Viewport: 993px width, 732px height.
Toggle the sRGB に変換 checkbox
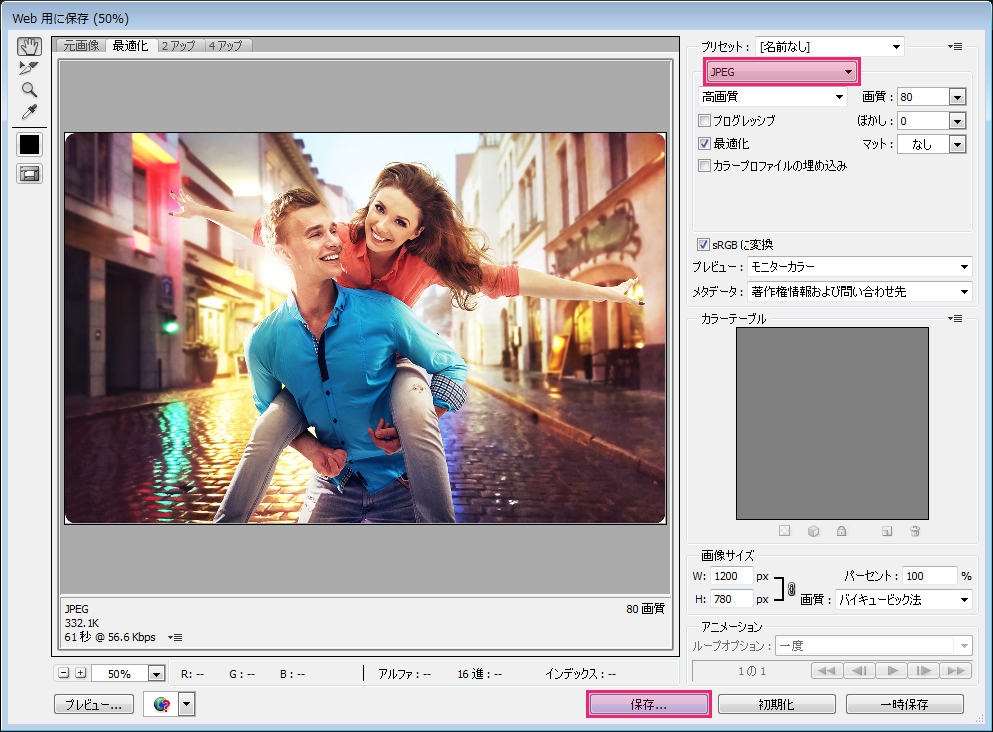[x=705, y=245]
